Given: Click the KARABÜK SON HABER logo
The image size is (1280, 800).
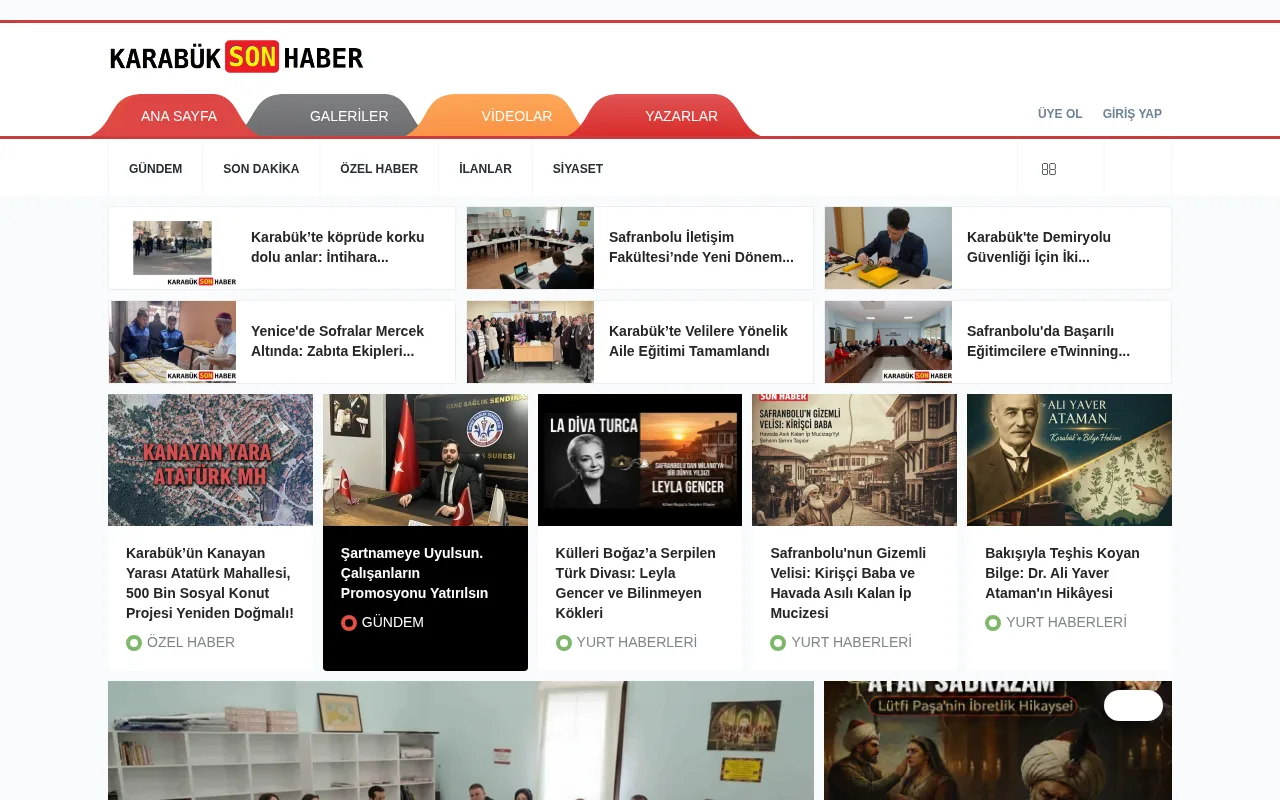Looking at the screenshot, I should pyautogui.click(x=236, y=57).
